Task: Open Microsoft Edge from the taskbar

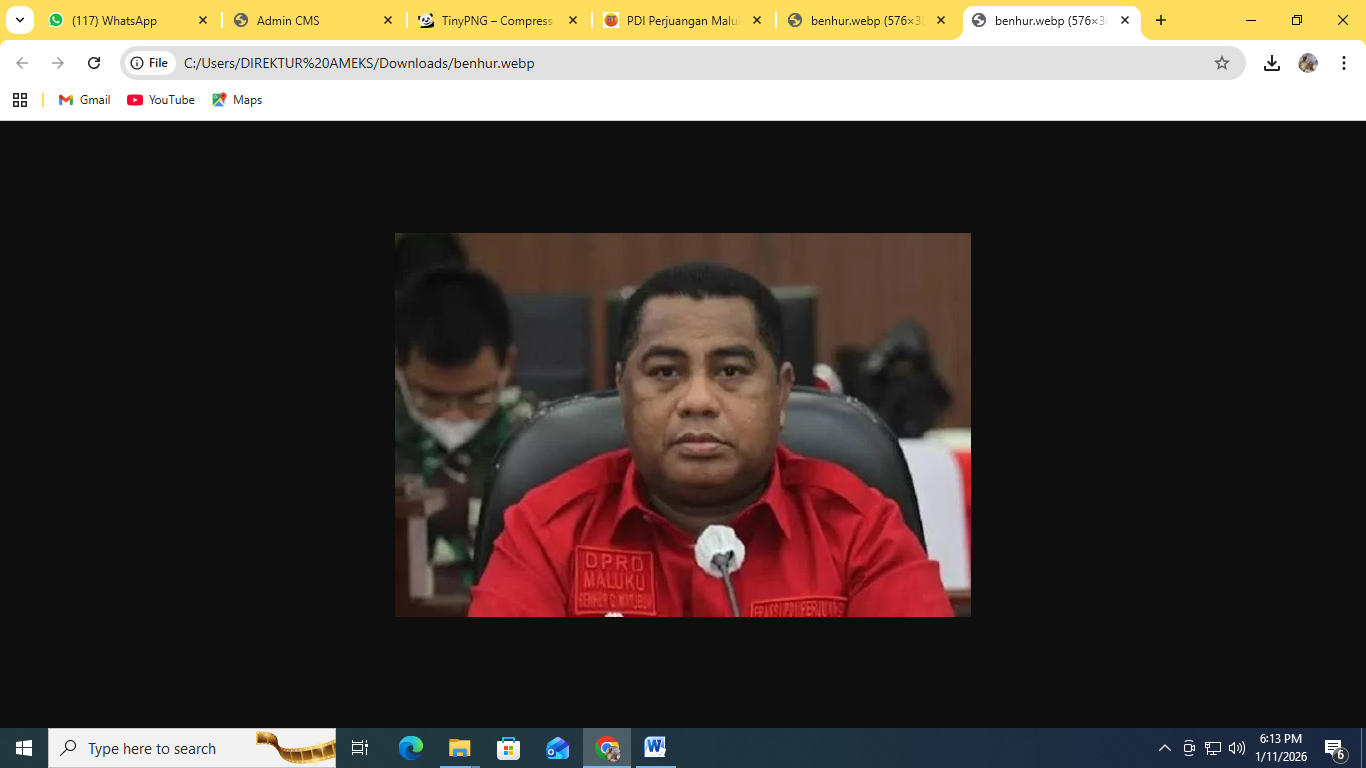Action: click(410, 747)
